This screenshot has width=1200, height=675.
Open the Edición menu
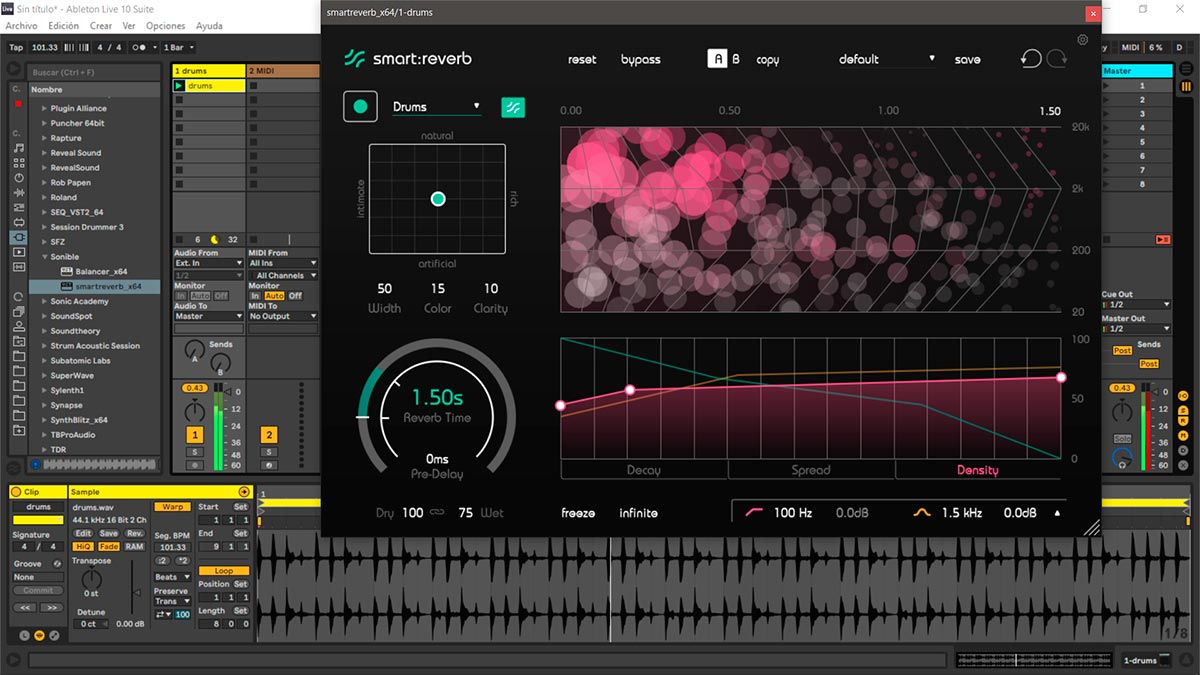coord(64,26)
